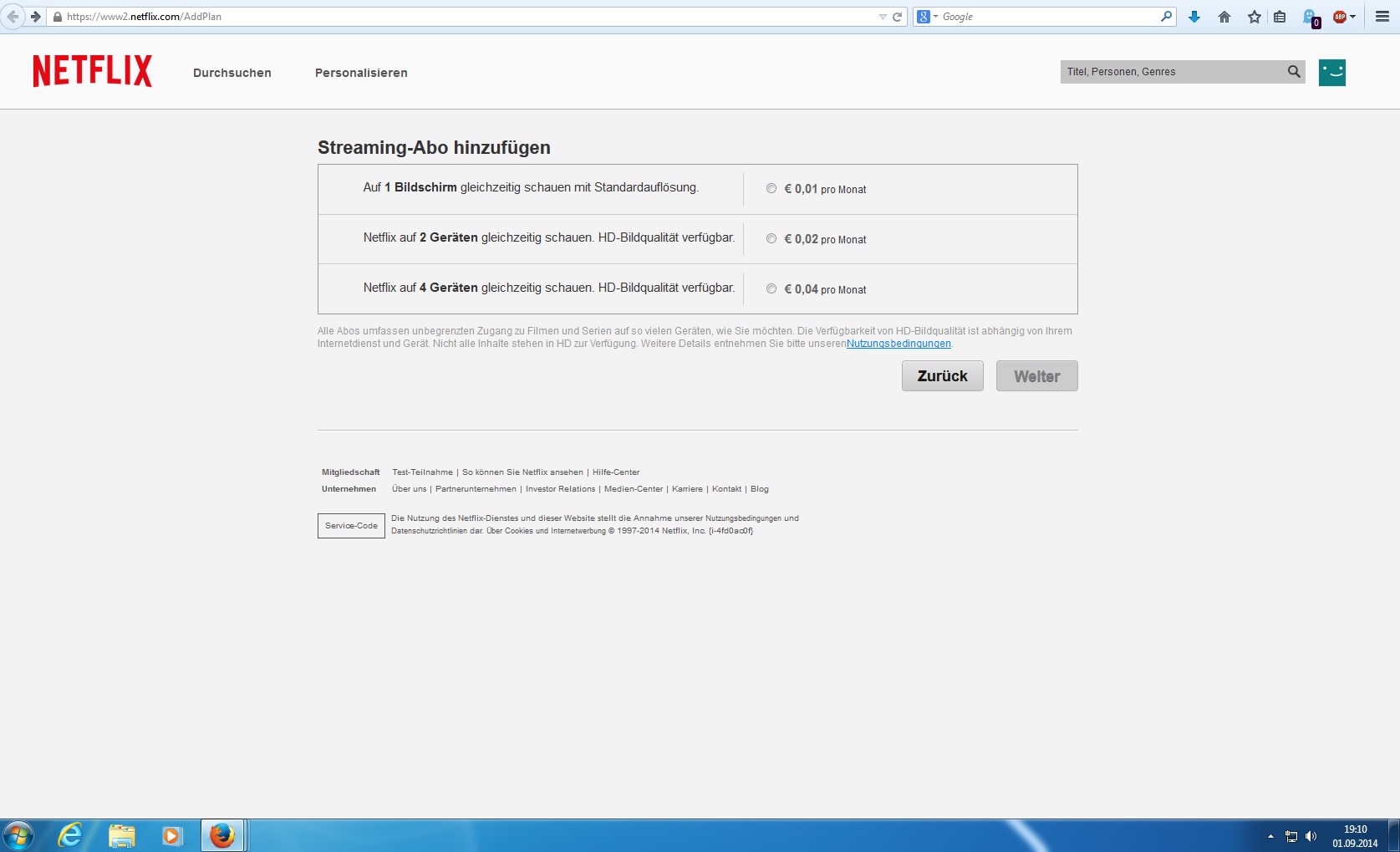Open the Test-Teilnahme footer link
Viewport: 1400px width, 852px height.
click(422, 472)
